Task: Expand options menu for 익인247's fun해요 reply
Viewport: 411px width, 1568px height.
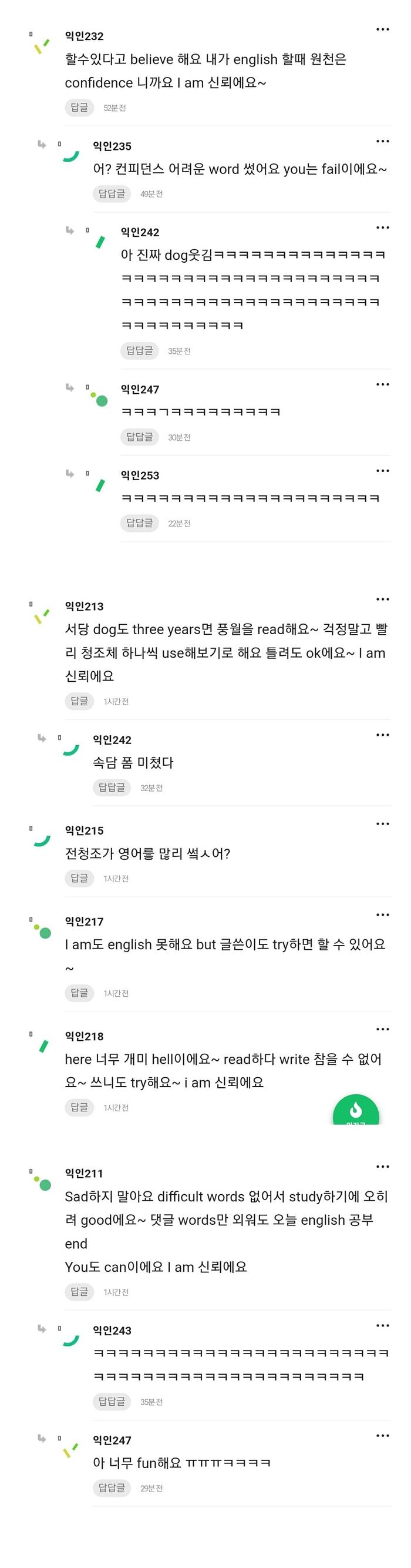Action: coord(382,1435)
